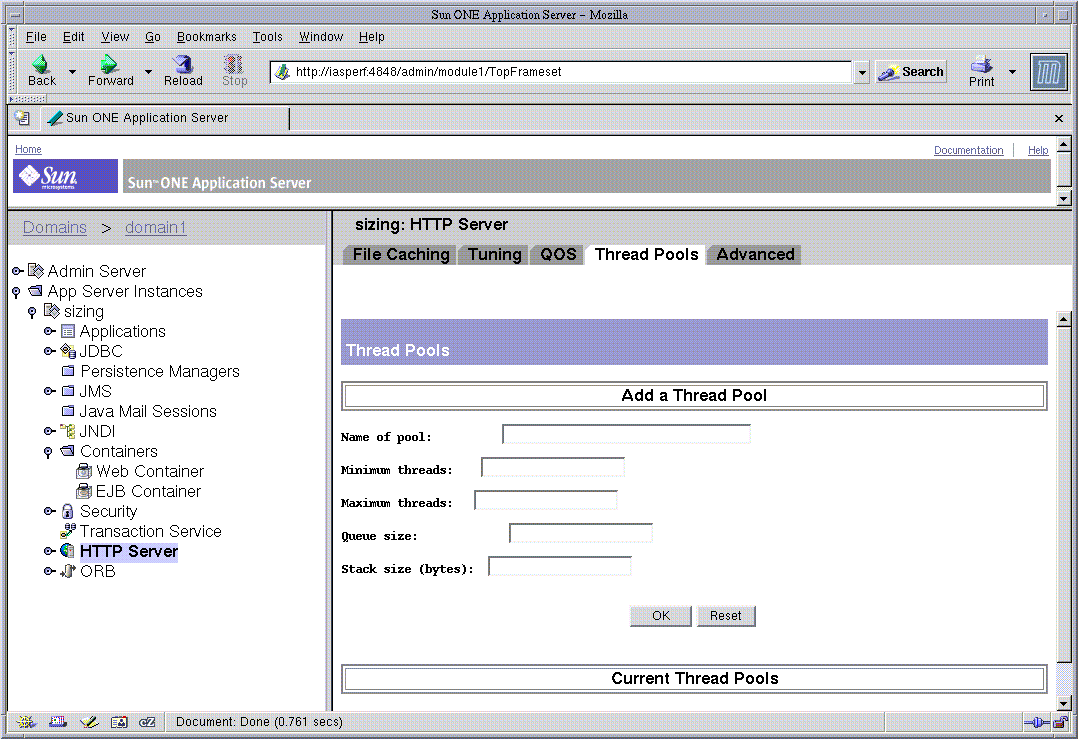Click the Persistence Managers folder icon
1078x739 pixels.
68,371
